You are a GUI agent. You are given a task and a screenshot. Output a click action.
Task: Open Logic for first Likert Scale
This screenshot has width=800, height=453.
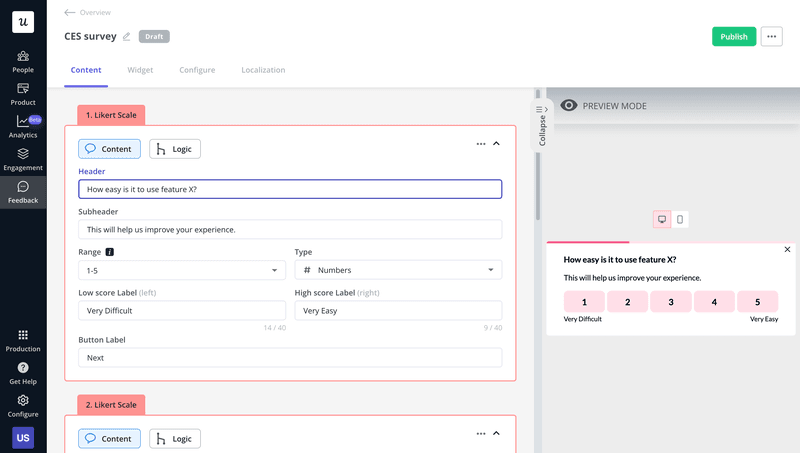click(175, 149)
